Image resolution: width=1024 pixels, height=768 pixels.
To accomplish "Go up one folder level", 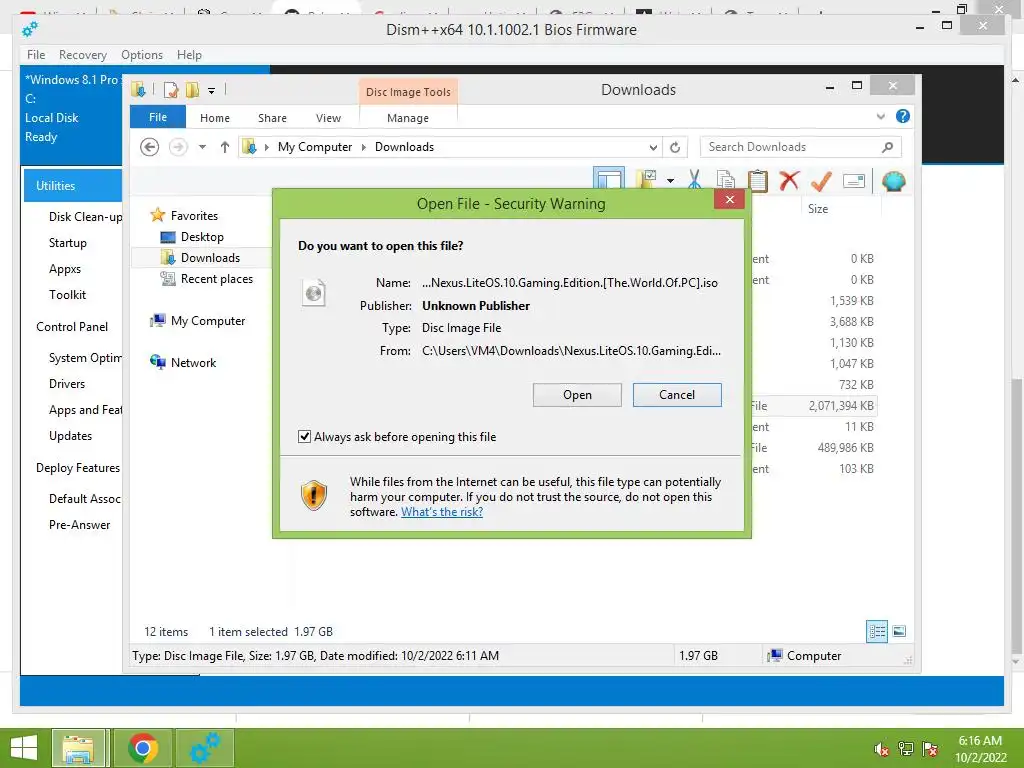I will [x=225, y=147].
